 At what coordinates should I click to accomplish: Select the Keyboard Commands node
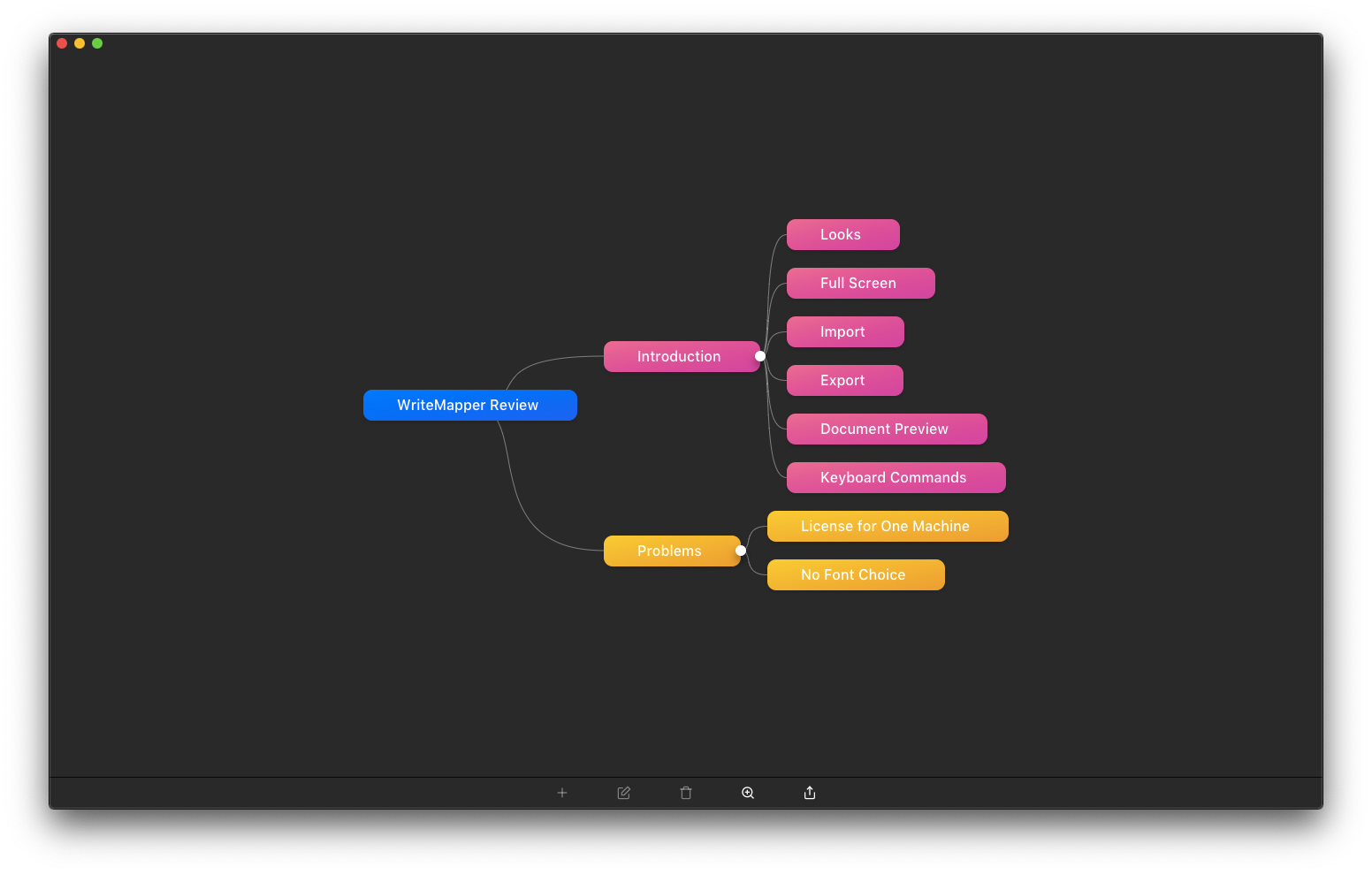tap(896, 477)
